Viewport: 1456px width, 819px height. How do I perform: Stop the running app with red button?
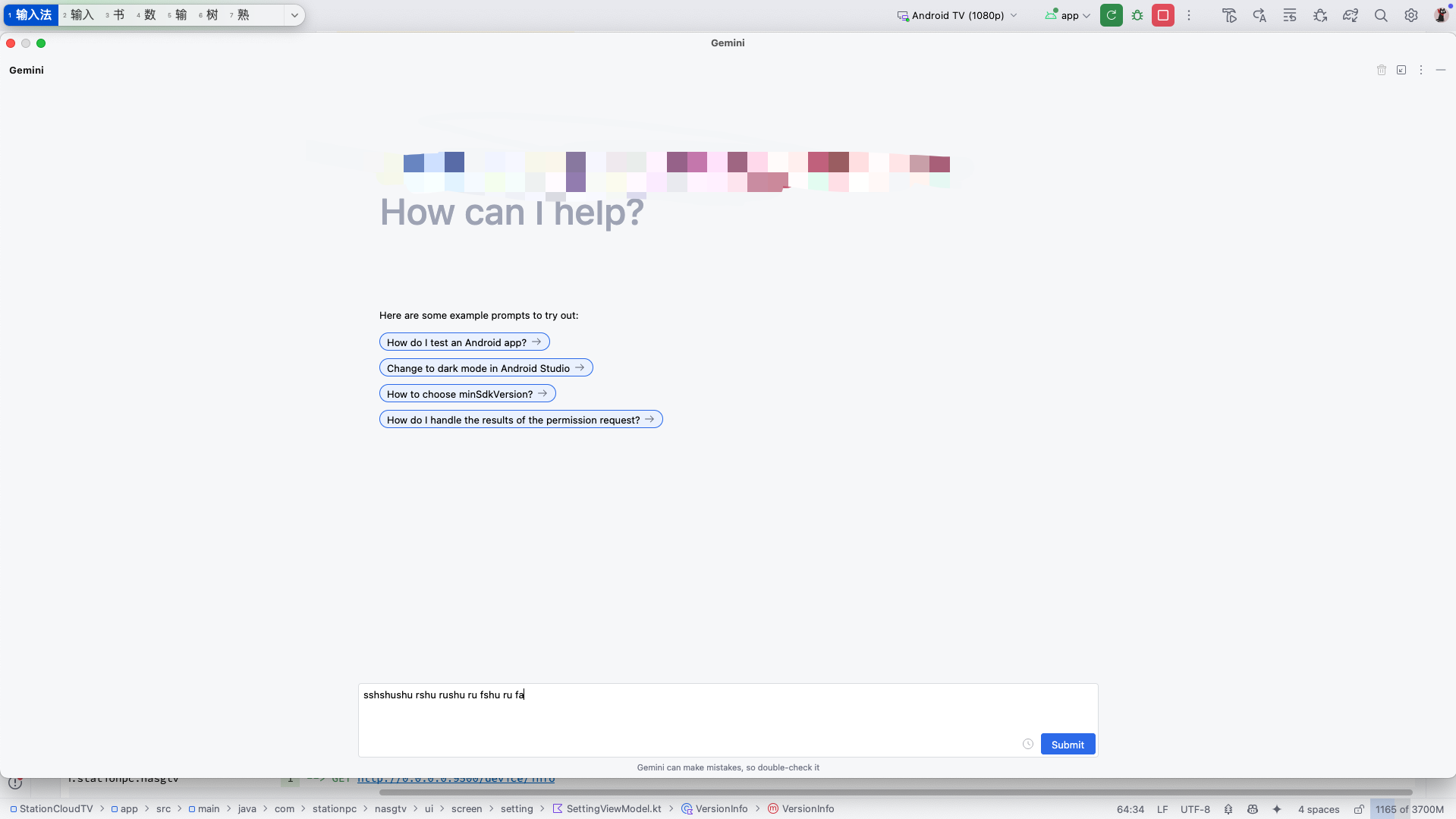coord(1162,15)
